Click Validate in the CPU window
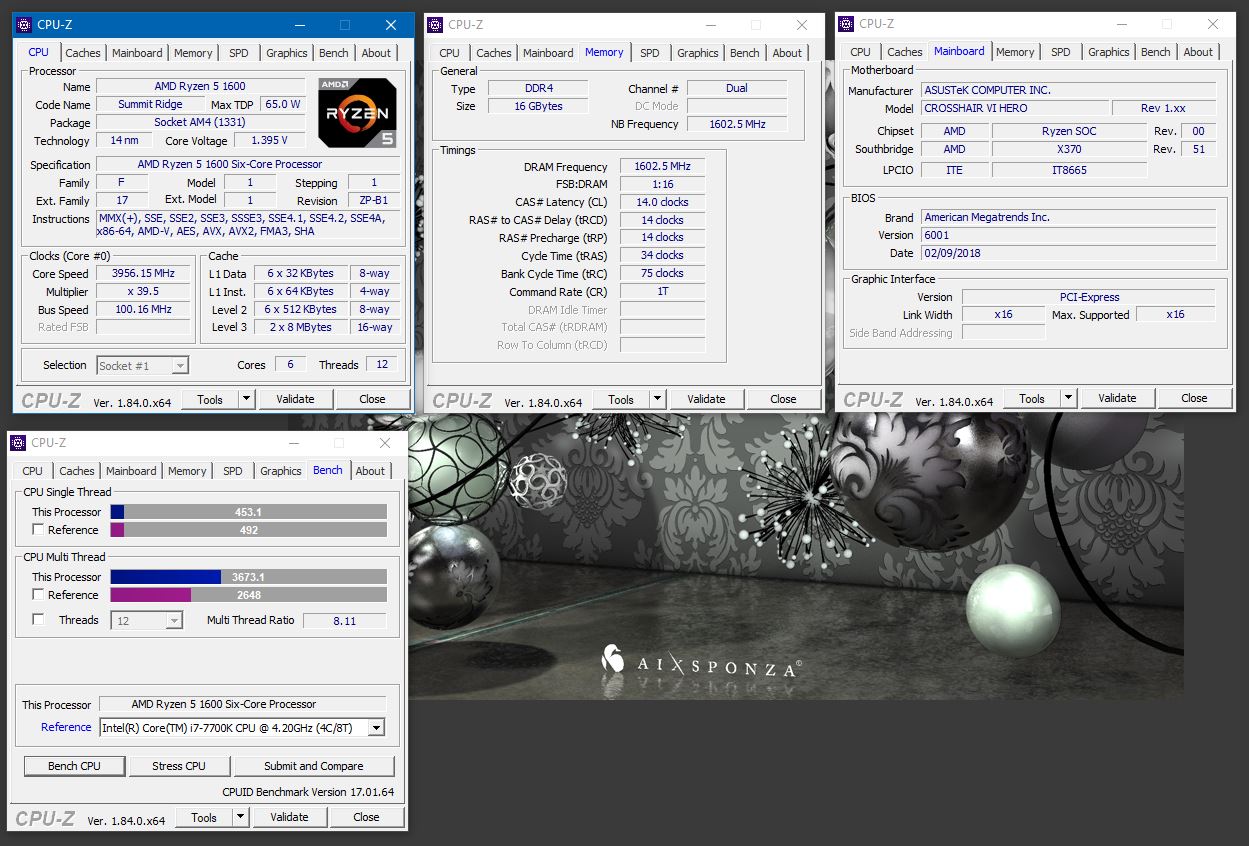Image resolution: width=1249 pixels, height=846 pixels. tap(295, 399)
